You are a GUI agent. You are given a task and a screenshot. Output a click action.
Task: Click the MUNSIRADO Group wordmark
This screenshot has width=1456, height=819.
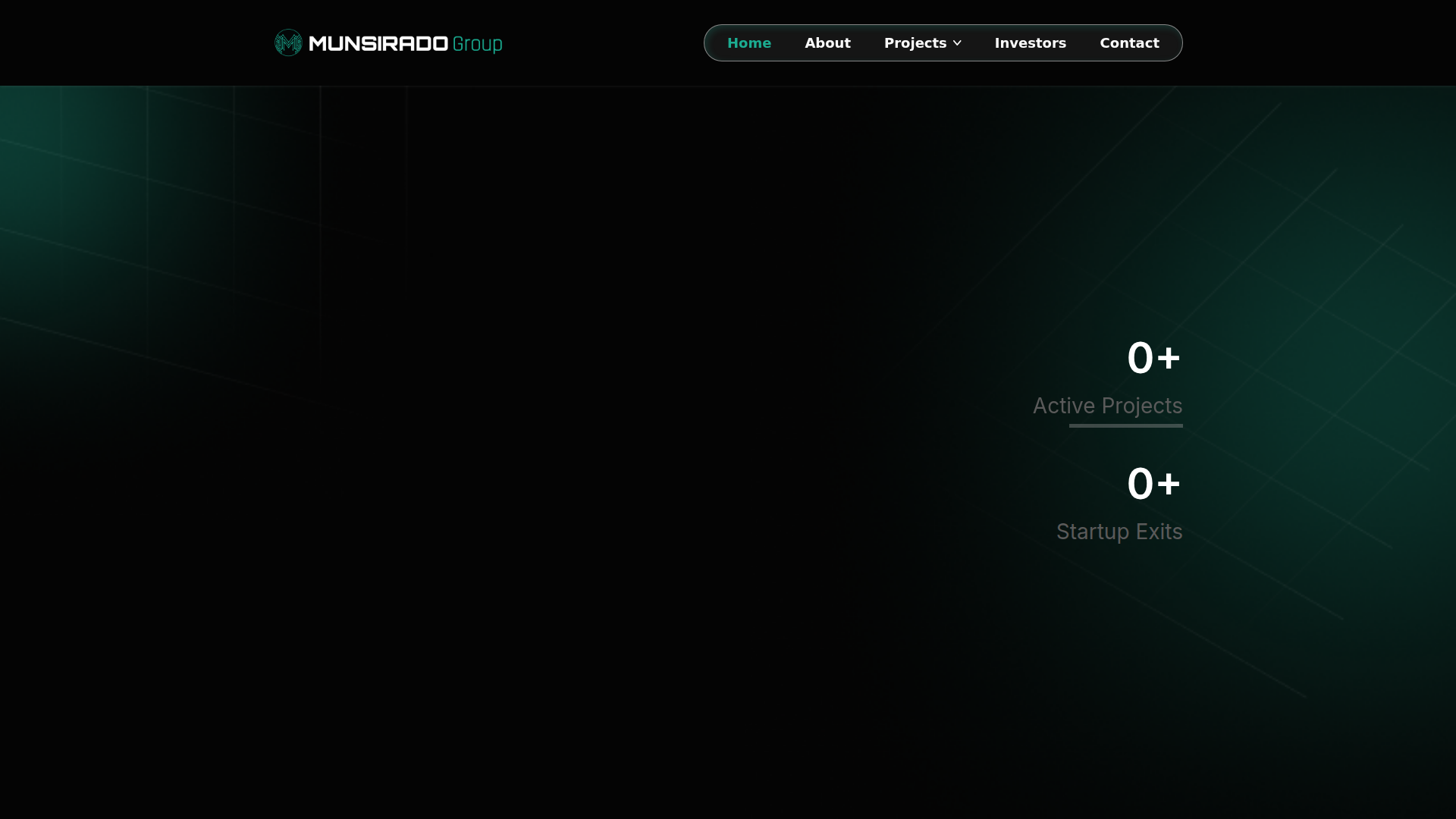click(406, 44)
